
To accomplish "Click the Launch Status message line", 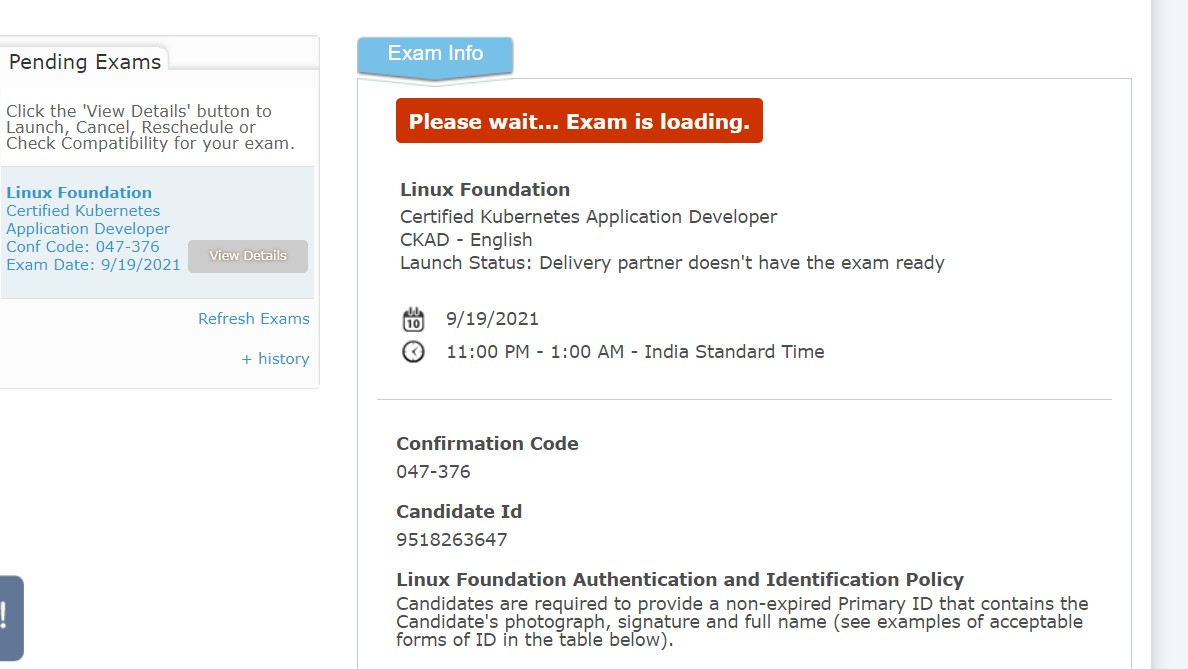I will [x=672, y=263].
